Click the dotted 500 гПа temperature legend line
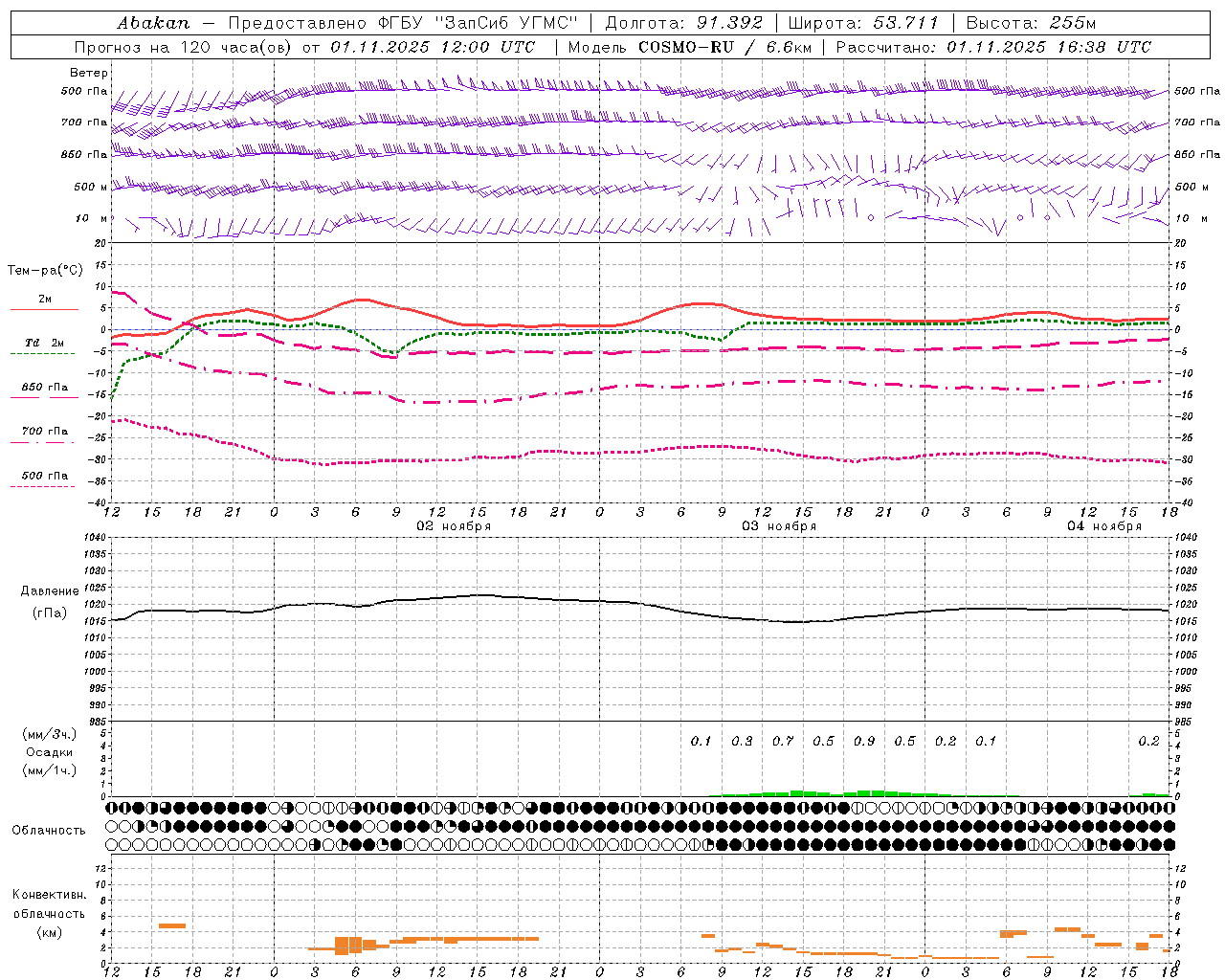Screen dimensions: 1225x980 tap(42, 487)
